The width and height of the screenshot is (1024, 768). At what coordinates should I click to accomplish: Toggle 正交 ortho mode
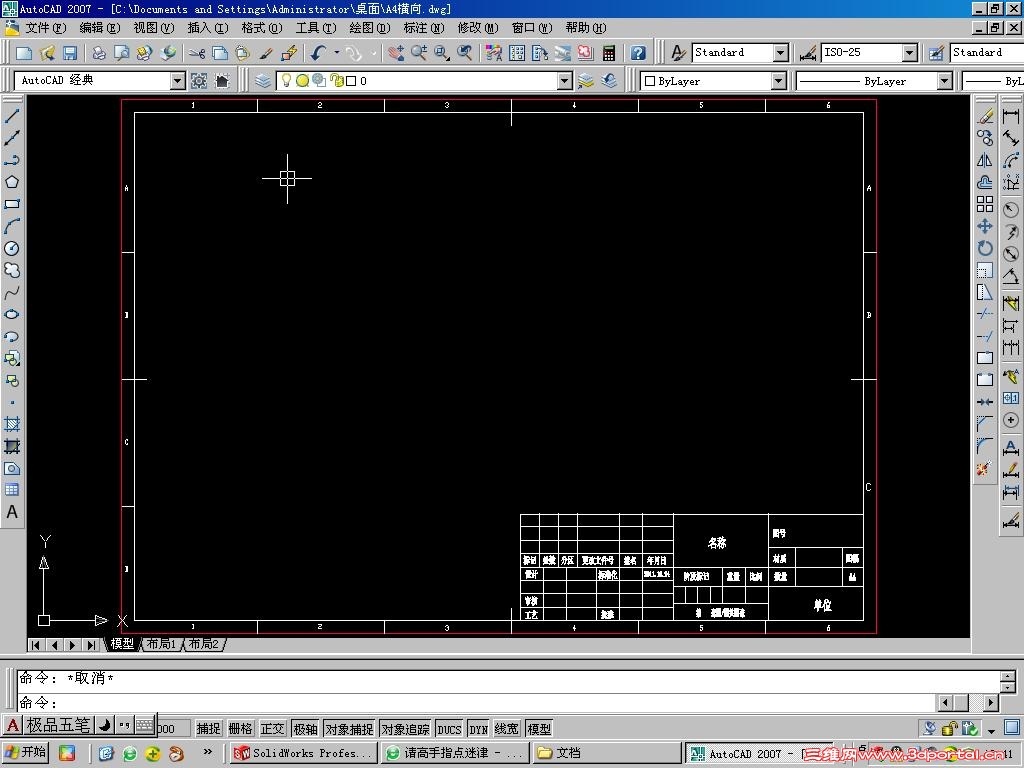(272, 728)
